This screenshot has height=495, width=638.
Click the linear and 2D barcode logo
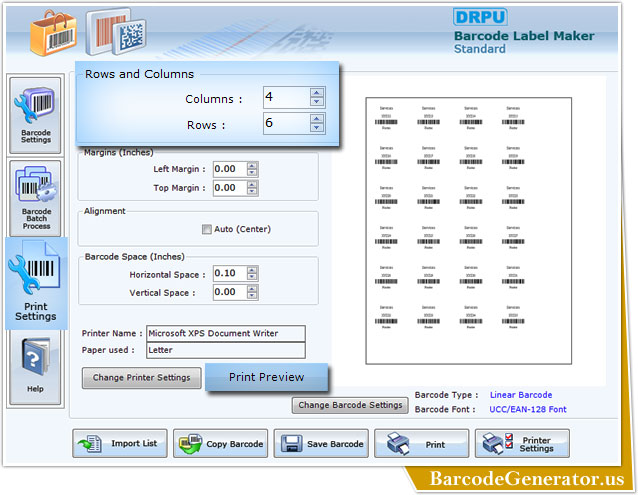[x=116, y=32]
